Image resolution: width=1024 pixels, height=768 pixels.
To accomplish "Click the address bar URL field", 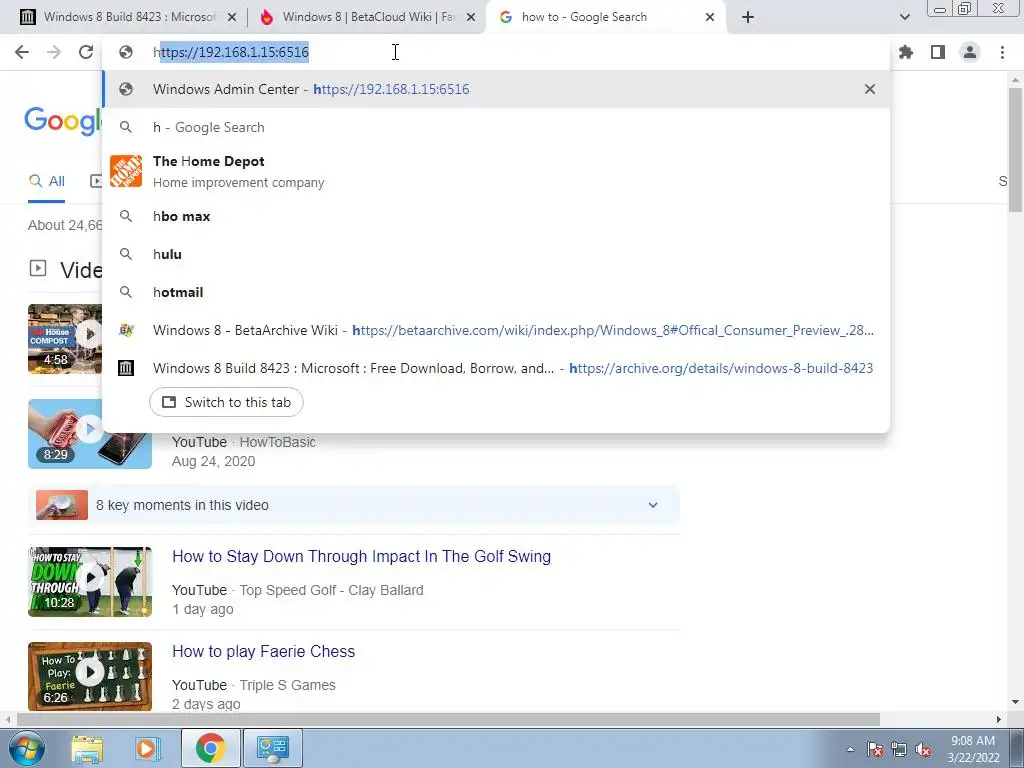I will (x=496, y=52).
